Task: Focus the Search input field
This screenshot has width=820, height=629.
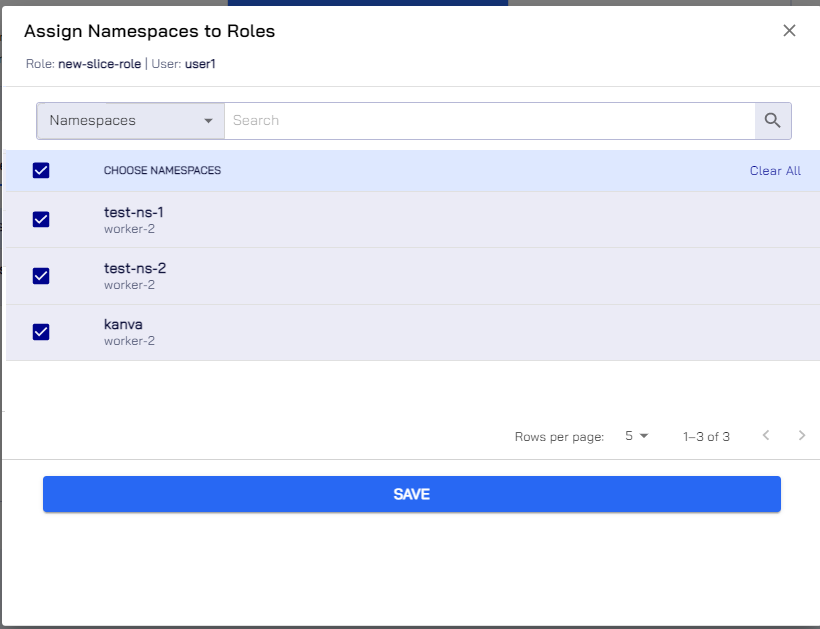Action: click(489, 121)
